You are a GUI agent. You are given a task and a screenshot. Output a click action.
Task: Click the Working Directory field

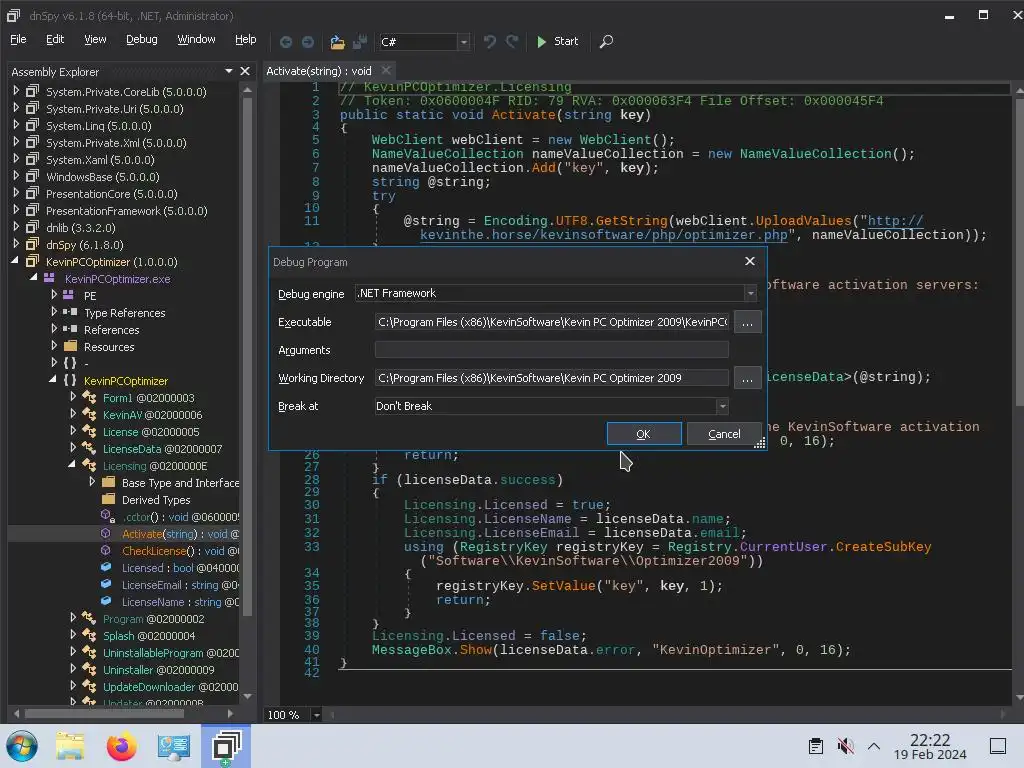[552, 378]
